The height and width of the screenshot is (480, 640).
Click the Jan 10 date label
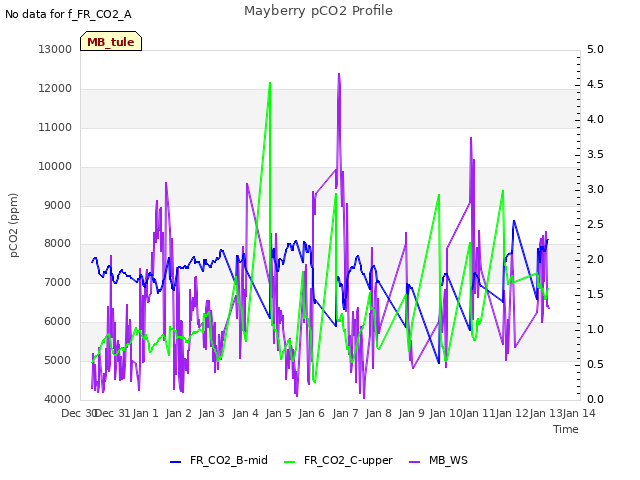[x=446, y=413]
